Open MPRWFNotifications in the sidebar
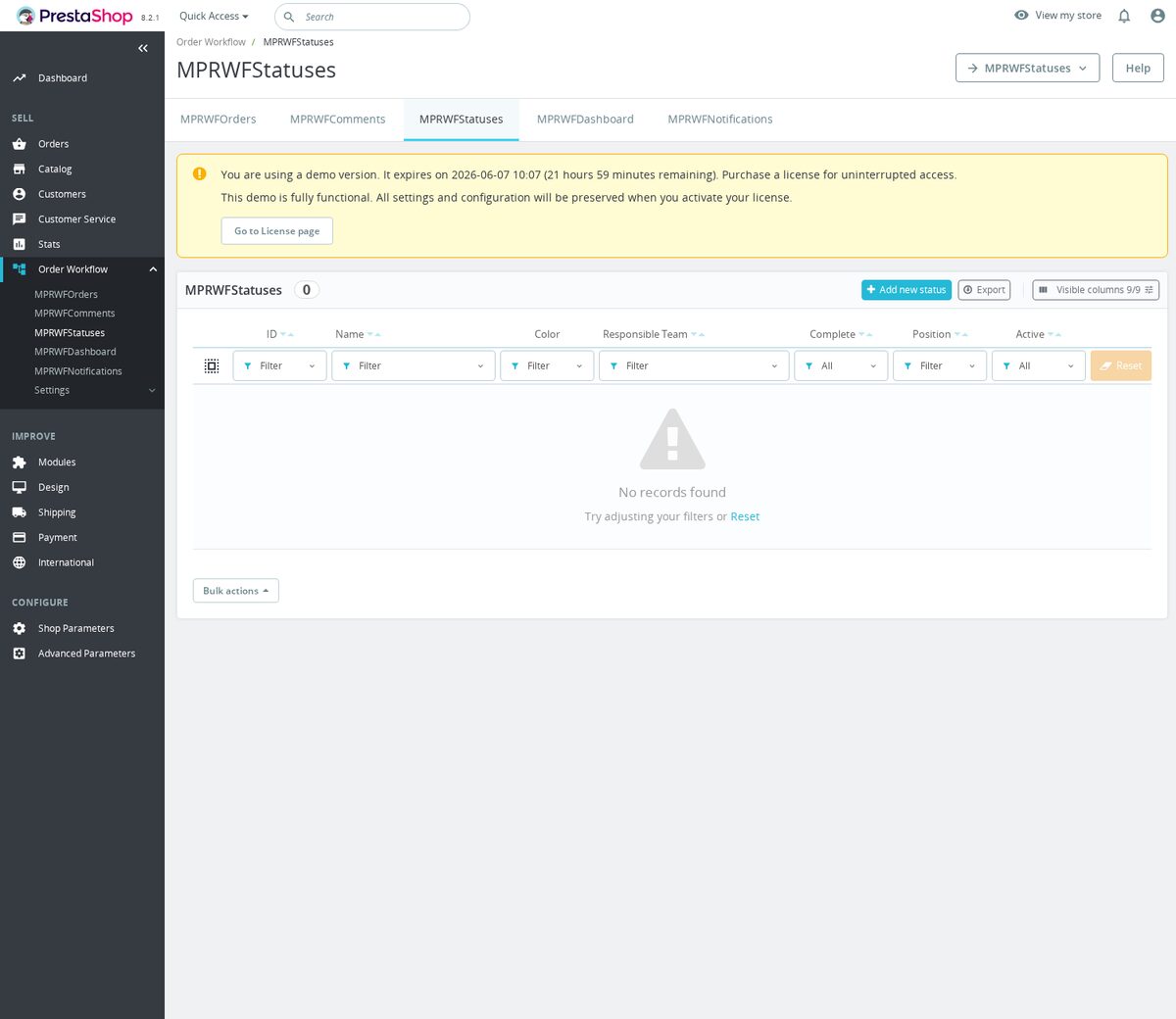The image size is (1176, 1019). pos(78,371)
